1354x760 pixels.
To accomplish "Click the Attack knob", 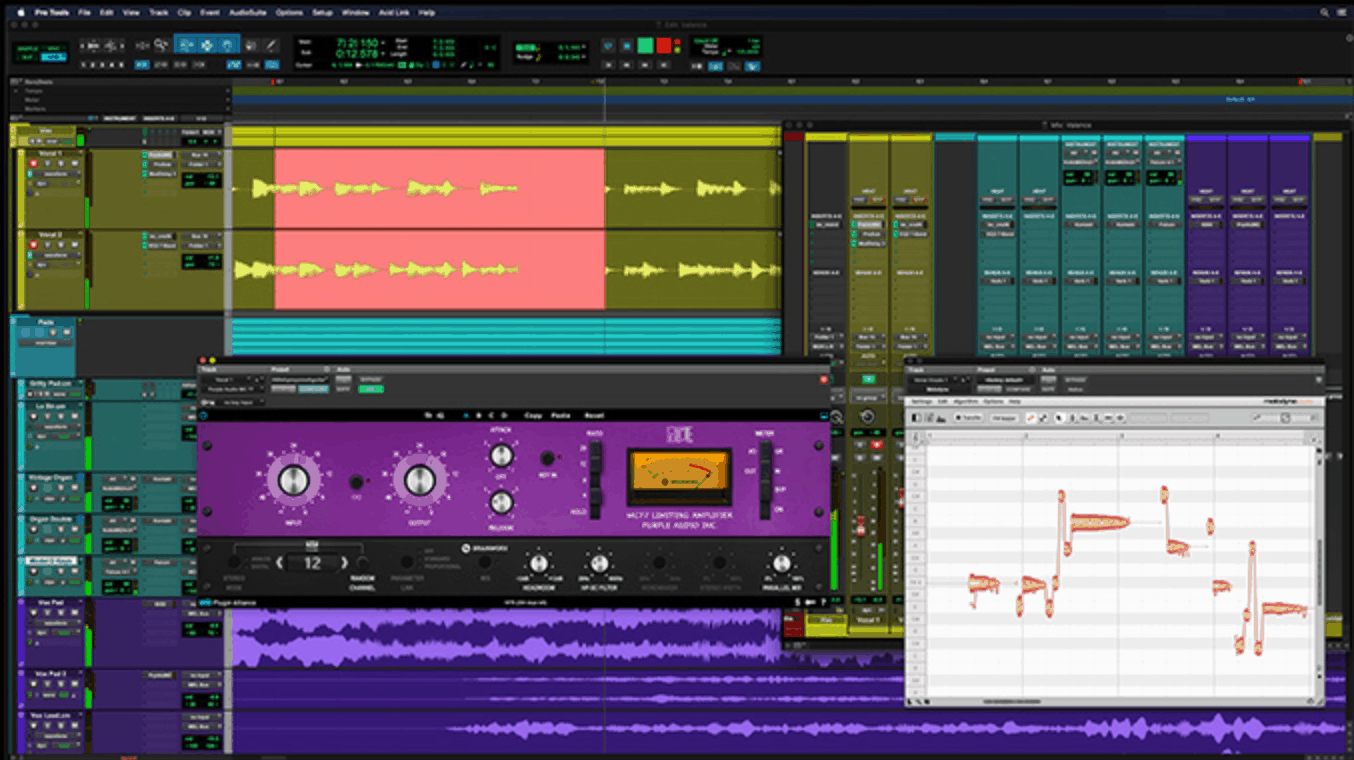I will 502,456.
